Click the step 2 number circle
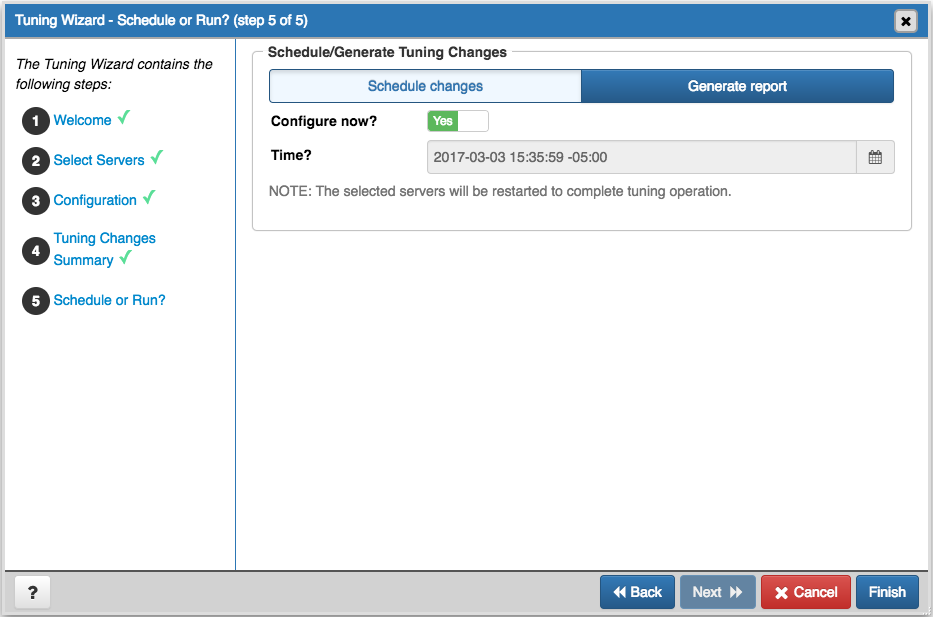The width and height of the screenshot is (933, 617). pyautogui.click(x=36, y=161)
